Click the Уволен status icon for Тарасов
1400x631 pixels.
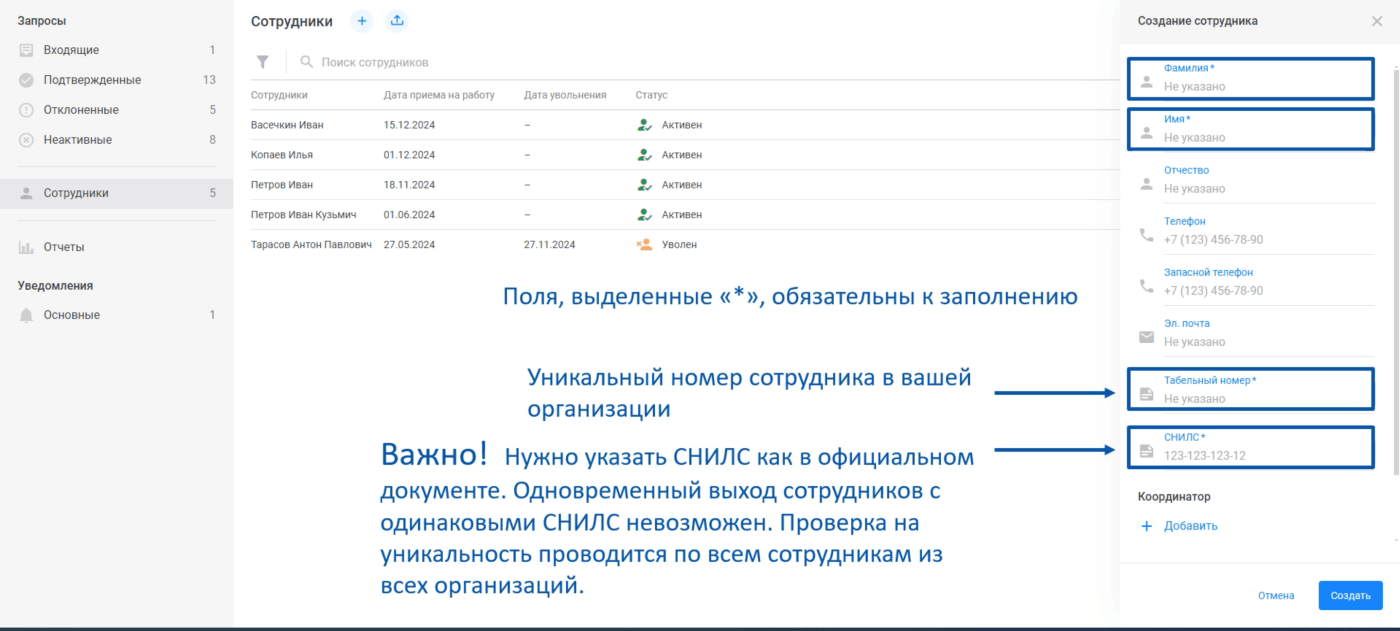(644, 244)
